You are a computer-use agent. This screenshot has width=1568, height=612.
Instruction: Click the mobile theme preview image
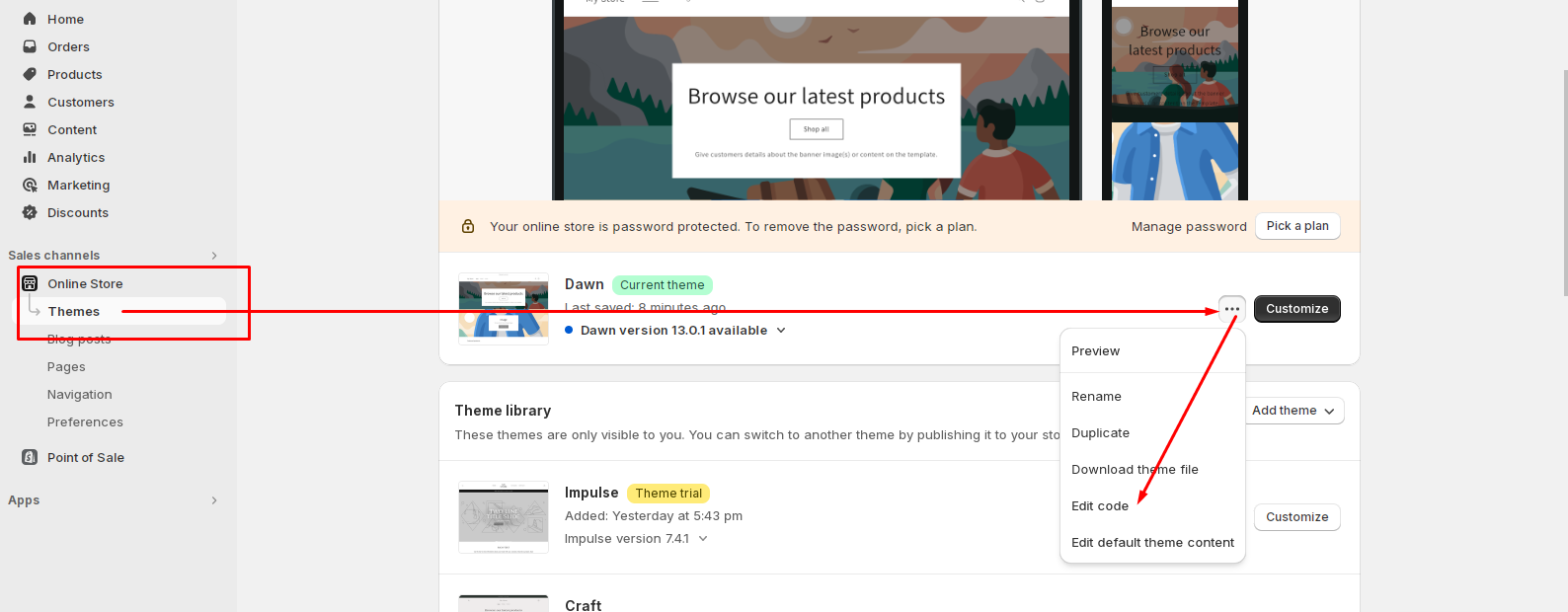tap(1175, 100)
